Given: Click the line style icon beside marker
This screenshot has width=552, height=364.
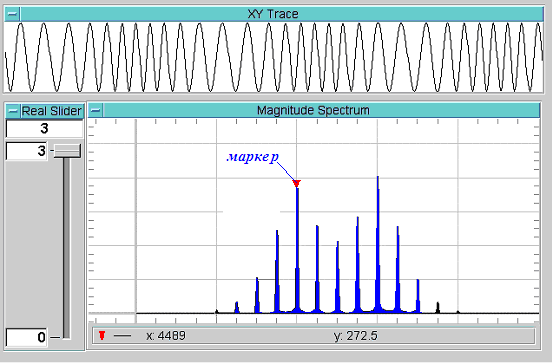Looking at the screenshot, I should 123,336.
